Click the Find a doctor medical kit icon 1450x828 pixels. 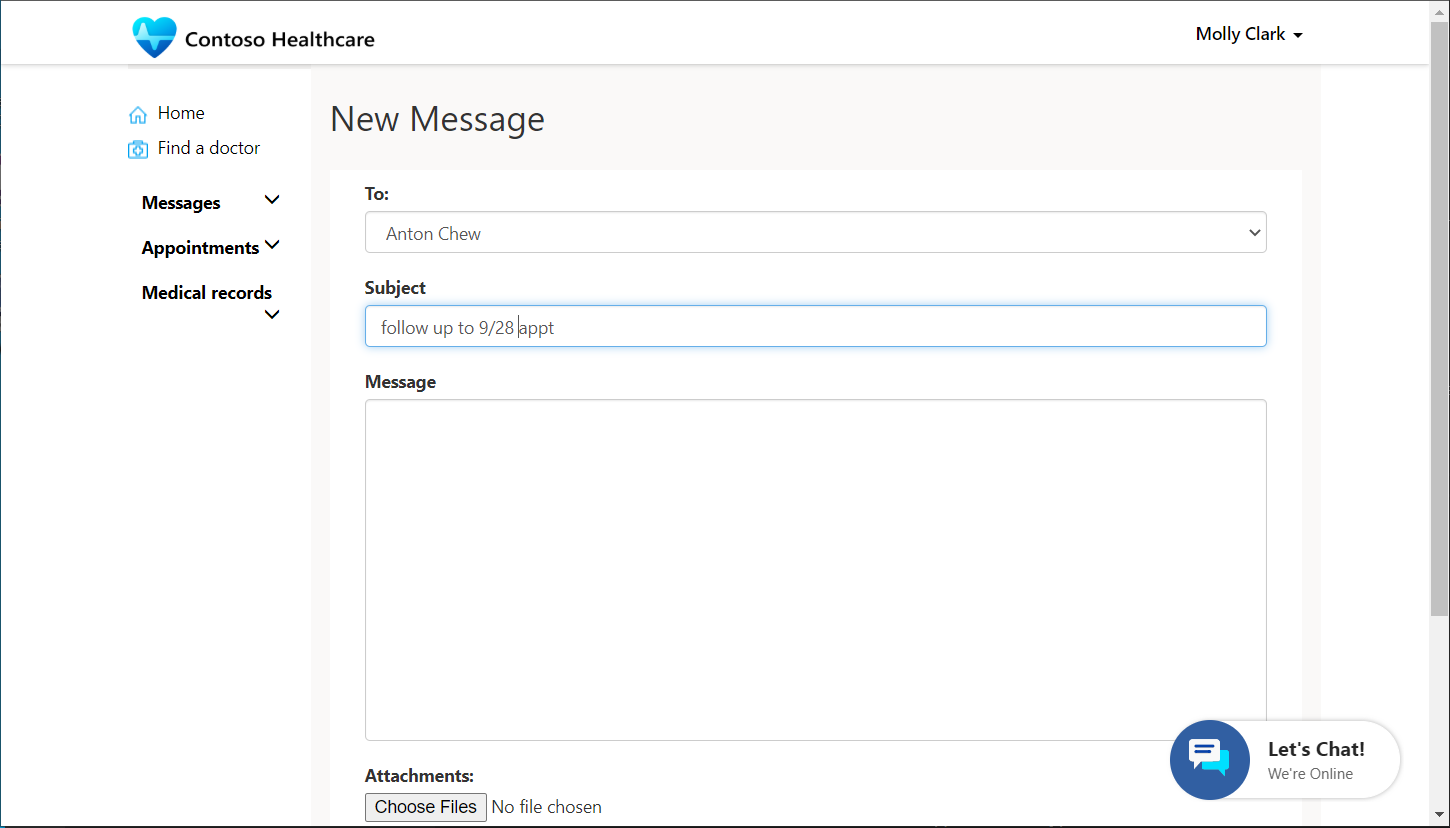[x=137, y=148]
